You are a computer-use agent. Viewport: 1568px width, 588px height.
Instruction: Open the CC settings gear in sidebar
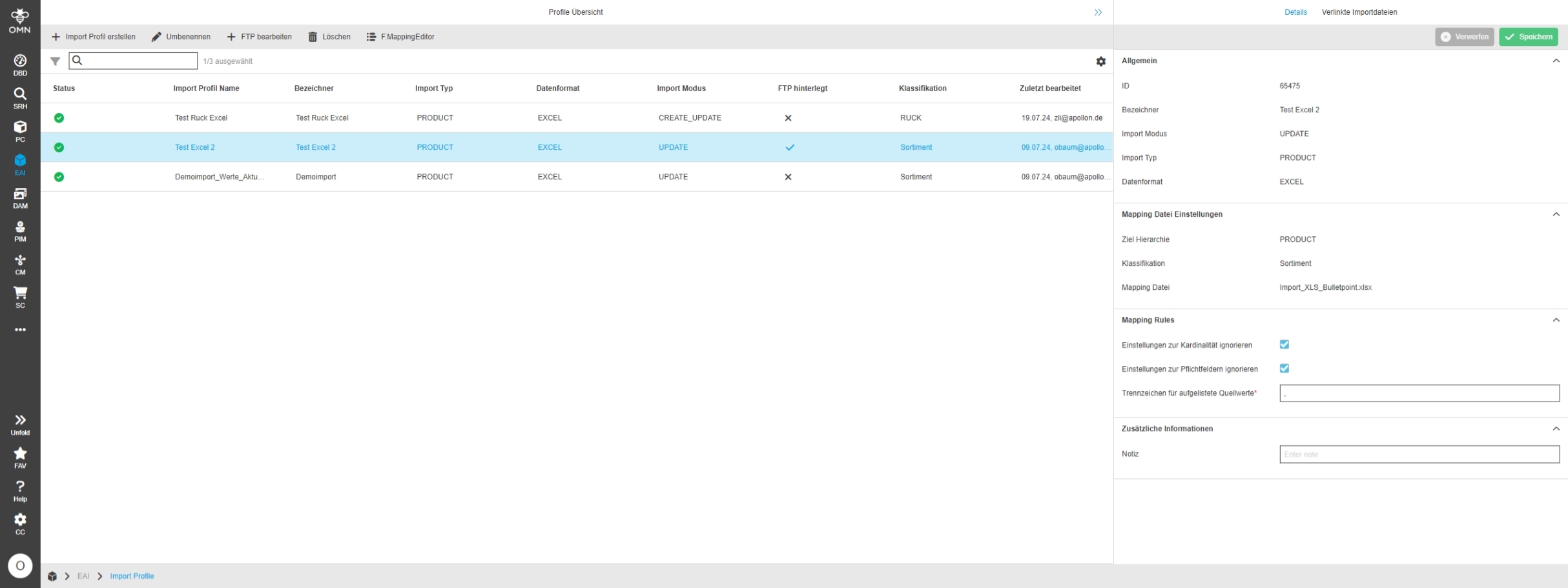(20, 524)
